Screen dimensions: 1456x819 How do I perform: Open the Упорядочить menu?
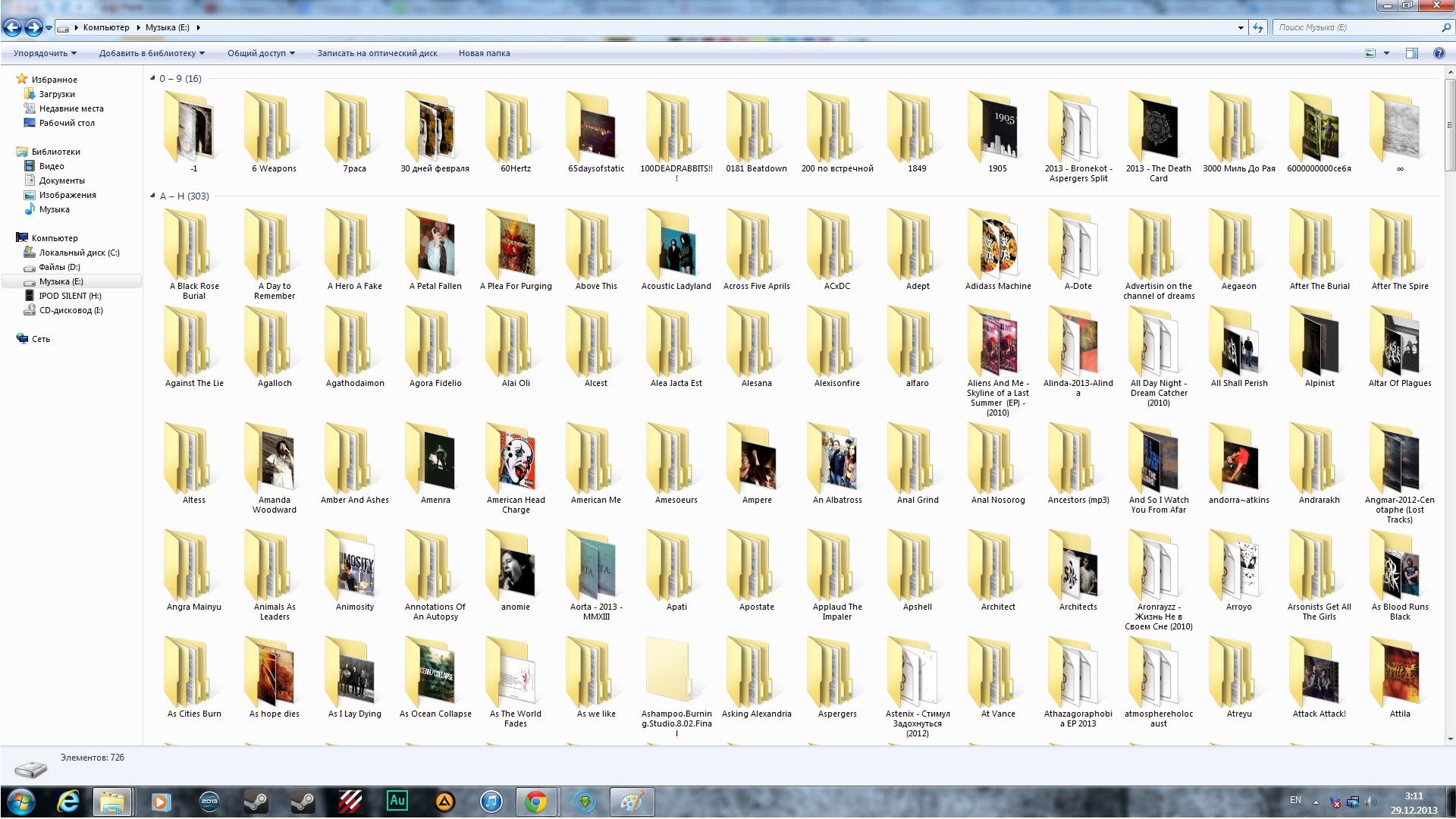coord(45,53)
